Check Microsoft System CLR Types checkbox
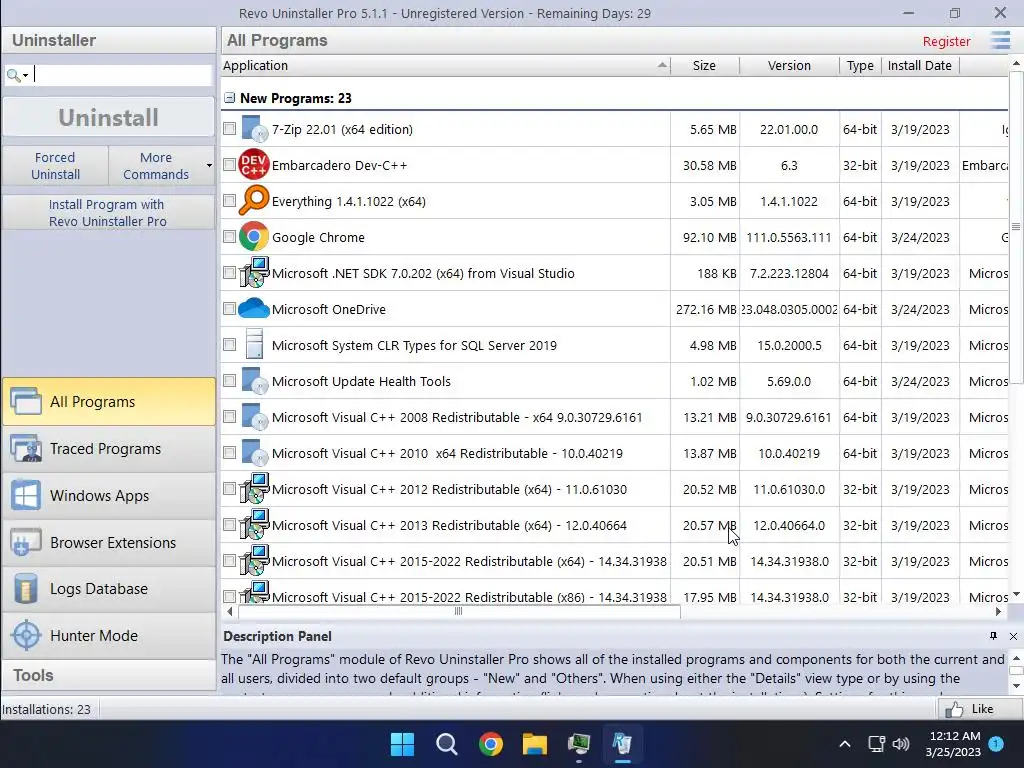The height and width of the screenshot is (768, 1024). coord(229,344)
